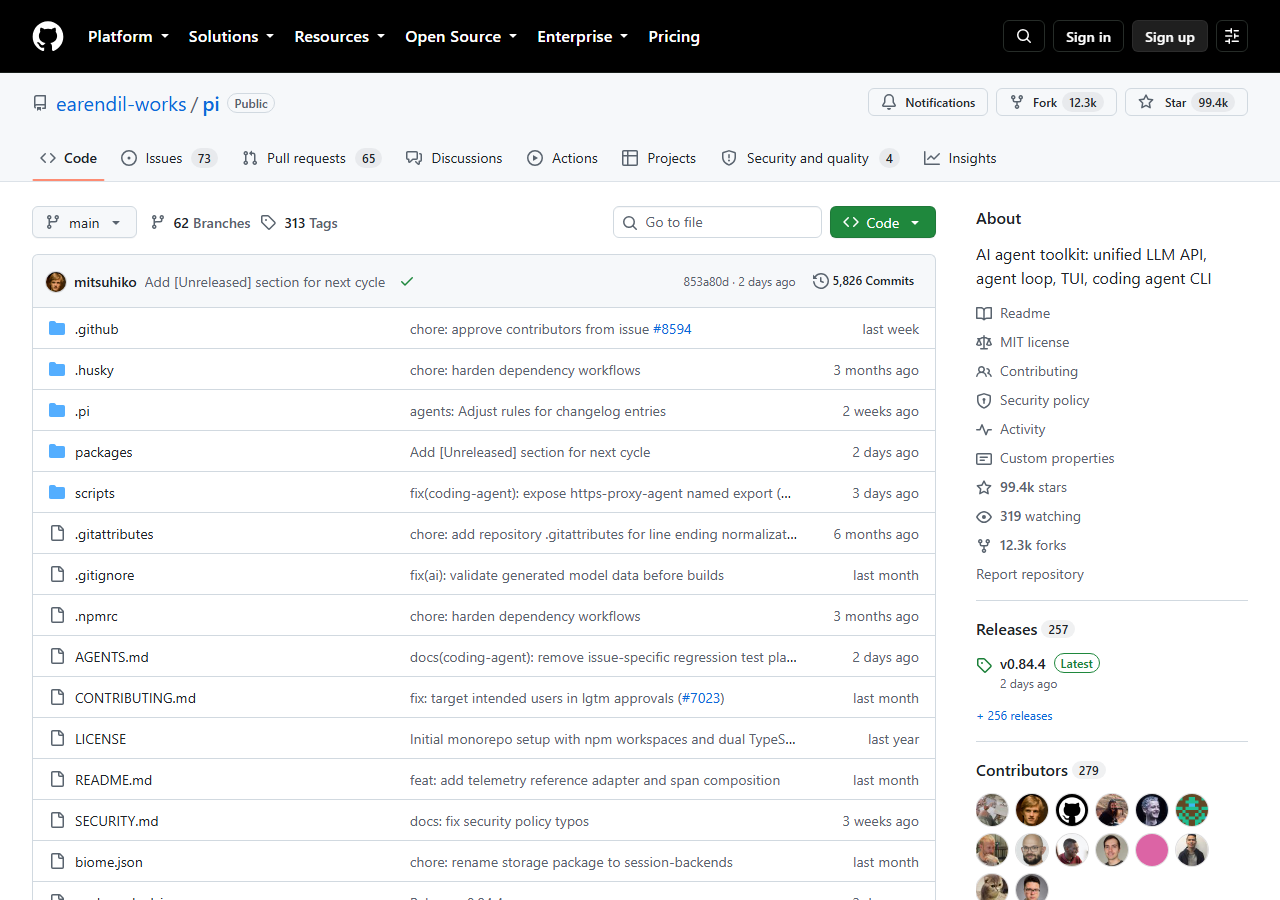The height and width of the screenshot is (900, 1280).
Task: Click the Notifications bell button
Action: 928,102
